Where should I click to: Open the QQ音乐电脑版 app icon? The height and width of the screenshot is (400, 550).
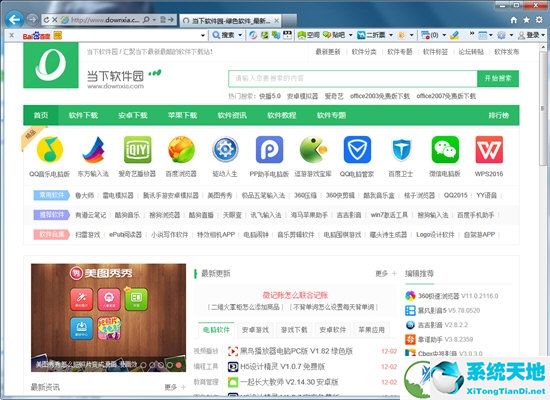coord(50,149)
